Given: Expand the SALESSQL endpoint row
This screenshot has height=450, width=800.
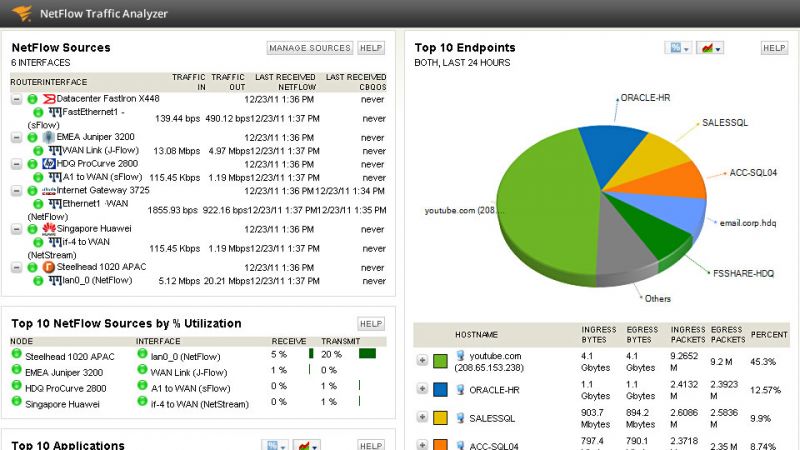Looking at the screenshot, I should pos(422,417).
